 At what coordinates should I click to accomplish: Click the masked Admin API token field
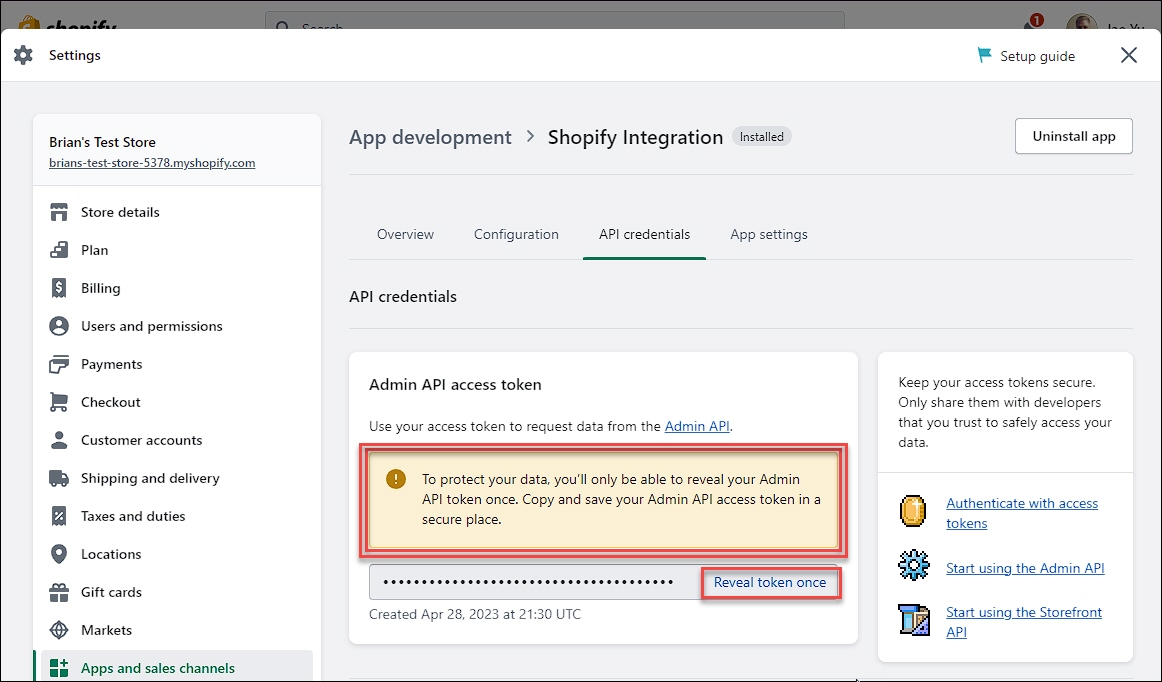[535, 583]
